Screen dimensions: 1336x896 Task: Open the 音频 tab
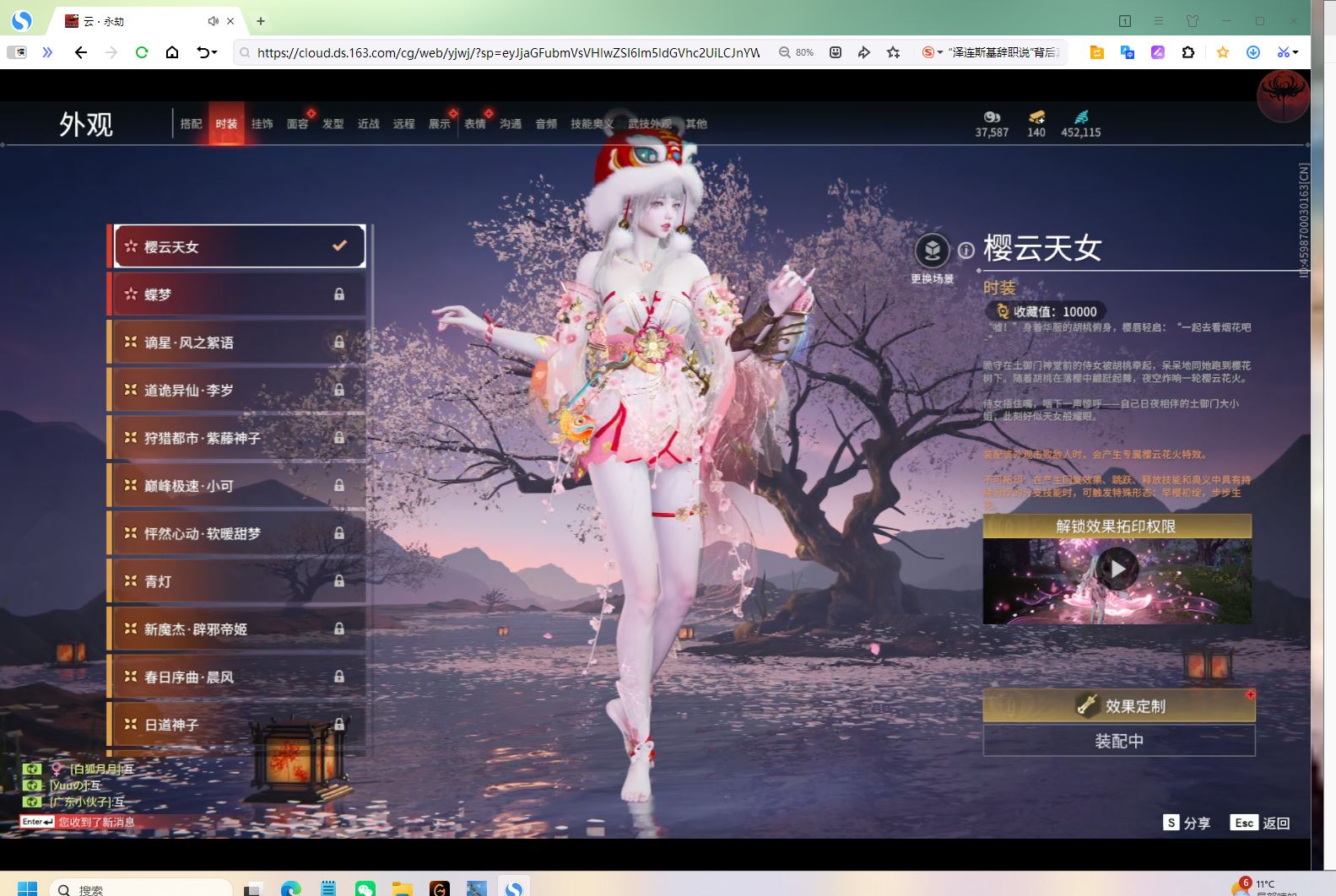(x=546, y=124)
